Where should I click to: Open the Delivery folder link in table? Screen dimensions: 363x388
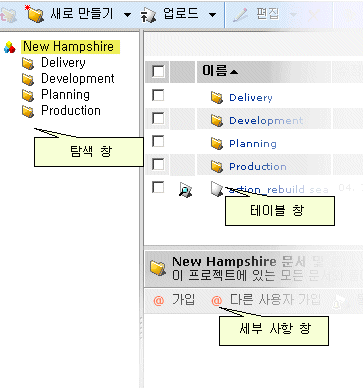251,98
